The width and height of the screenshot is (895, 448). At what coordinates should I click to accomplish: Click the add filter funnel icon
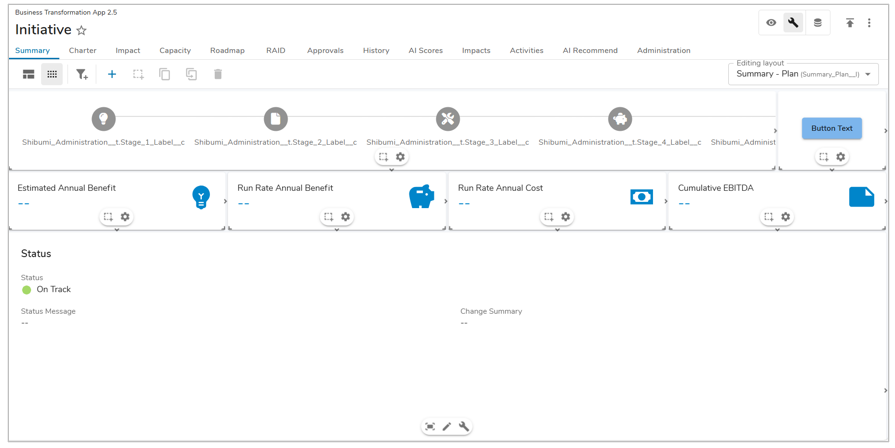click(82, 74)
